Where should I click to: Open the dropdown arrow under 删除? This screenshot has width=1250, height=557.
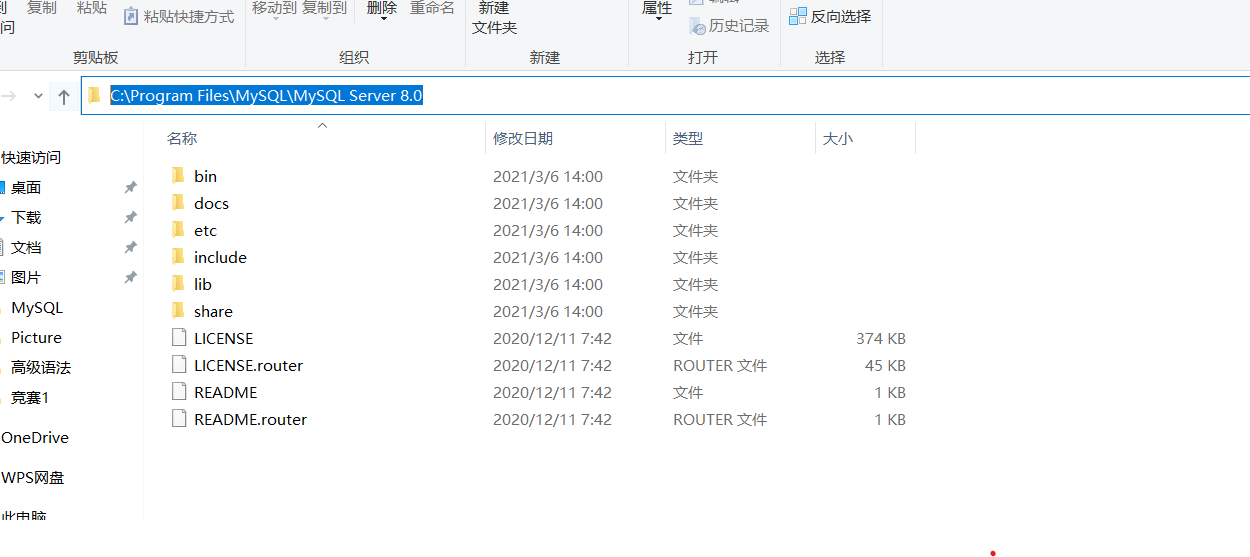point(382,18)
